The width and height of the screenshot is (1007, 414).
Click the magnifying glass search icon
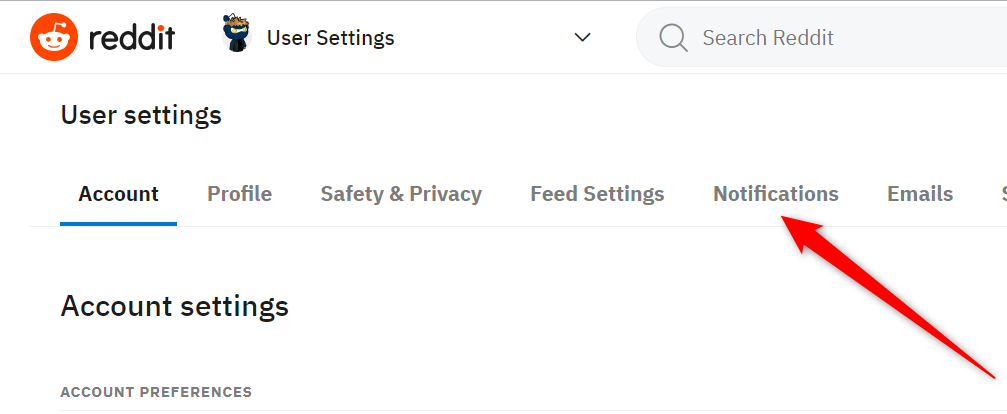point(673,38)
